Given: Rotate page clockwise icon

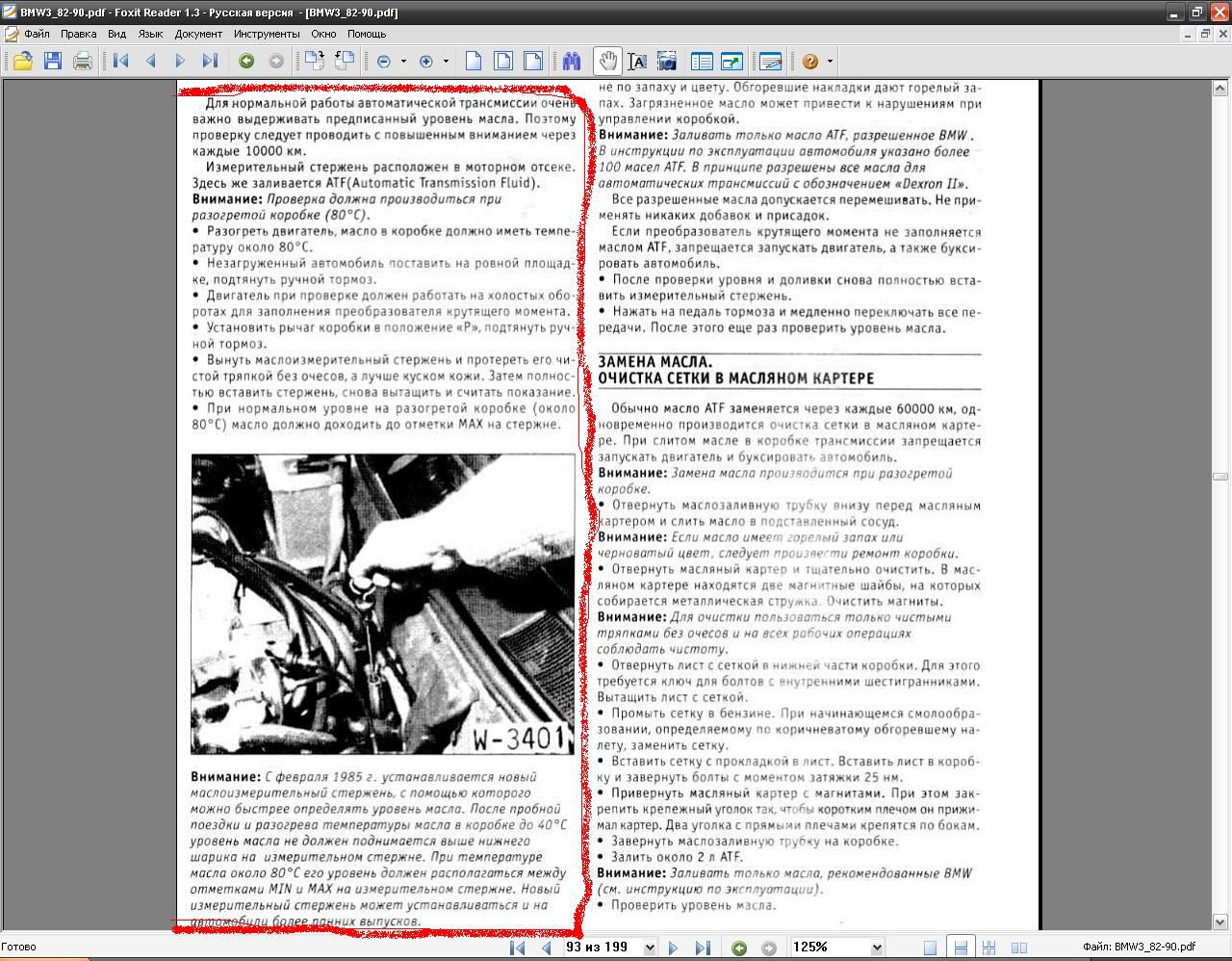Looking at the screenshot, I should click(x=314, y=62).
